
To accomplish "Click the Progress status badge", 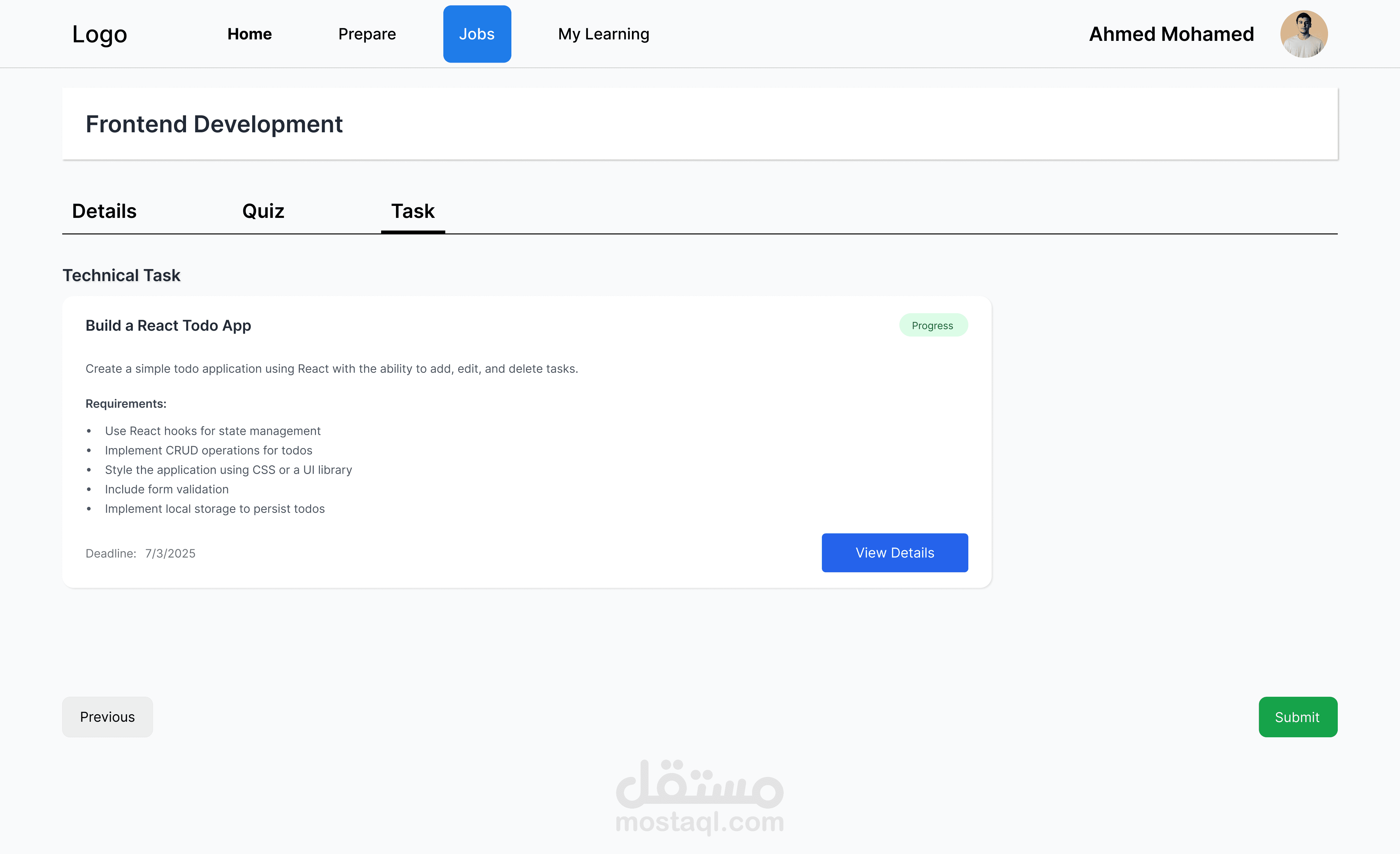I will click(933, 325).
